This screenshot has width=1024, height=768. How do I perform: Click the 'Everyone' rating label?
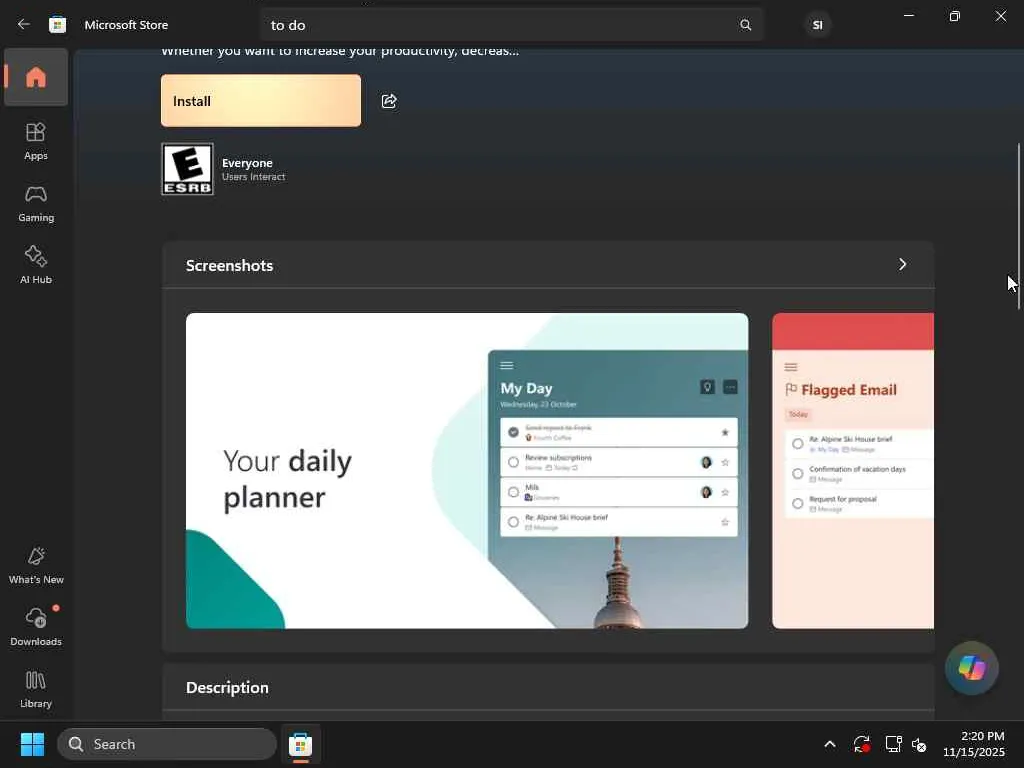247,163
